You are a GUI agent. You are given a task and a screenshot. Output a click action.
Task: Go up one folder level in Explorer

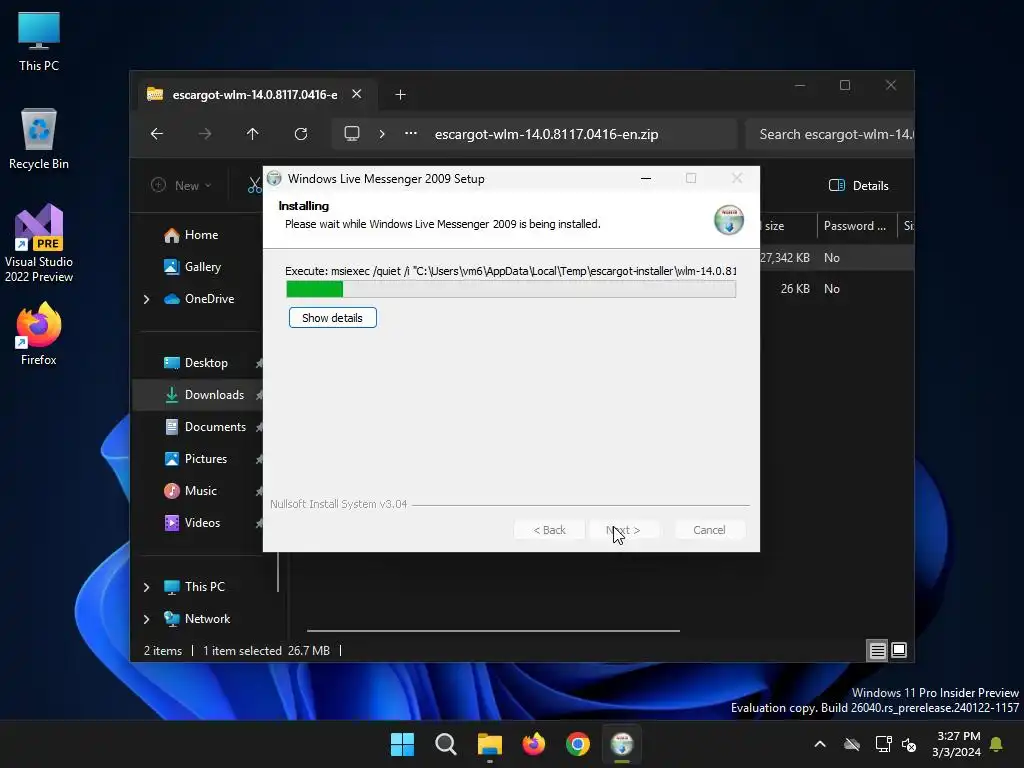click(253, 134)
